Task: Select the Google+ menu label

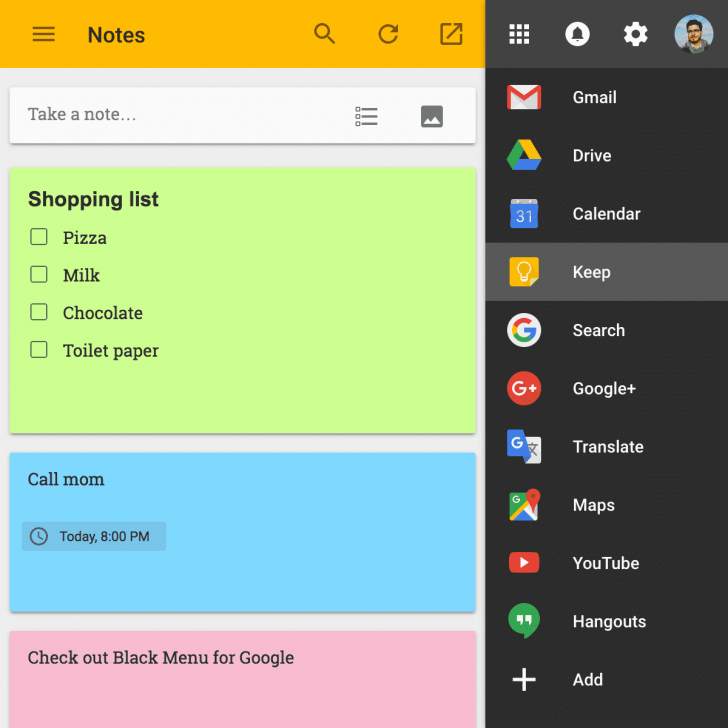Action: 604,389
